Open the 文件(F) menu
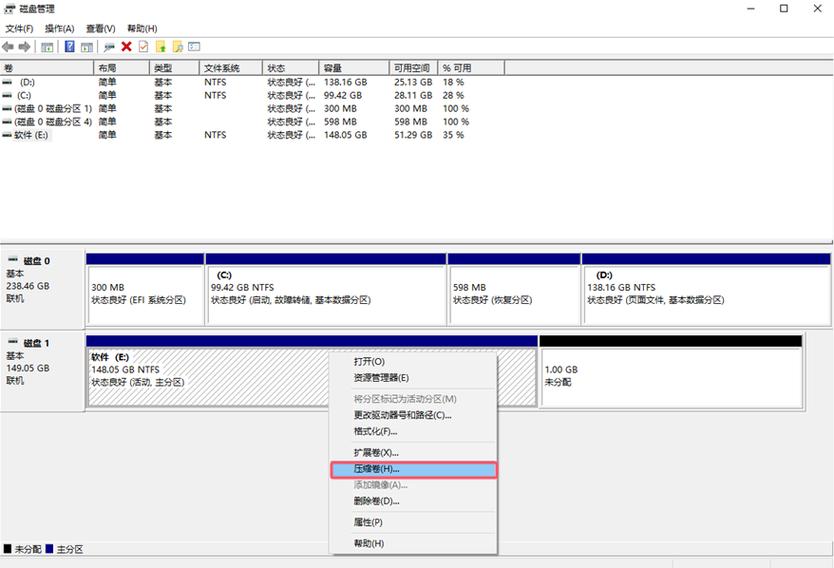Image resolution: width=834 pixels, height=568 pixels. click(x=19, y=28)
